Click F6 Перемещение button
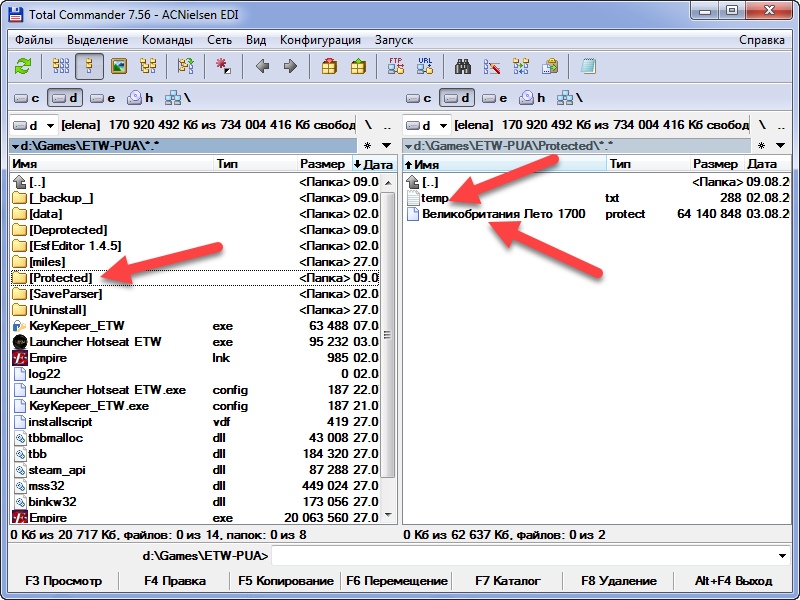The width and height of the screenshot is (800, 600). [397, 581]
